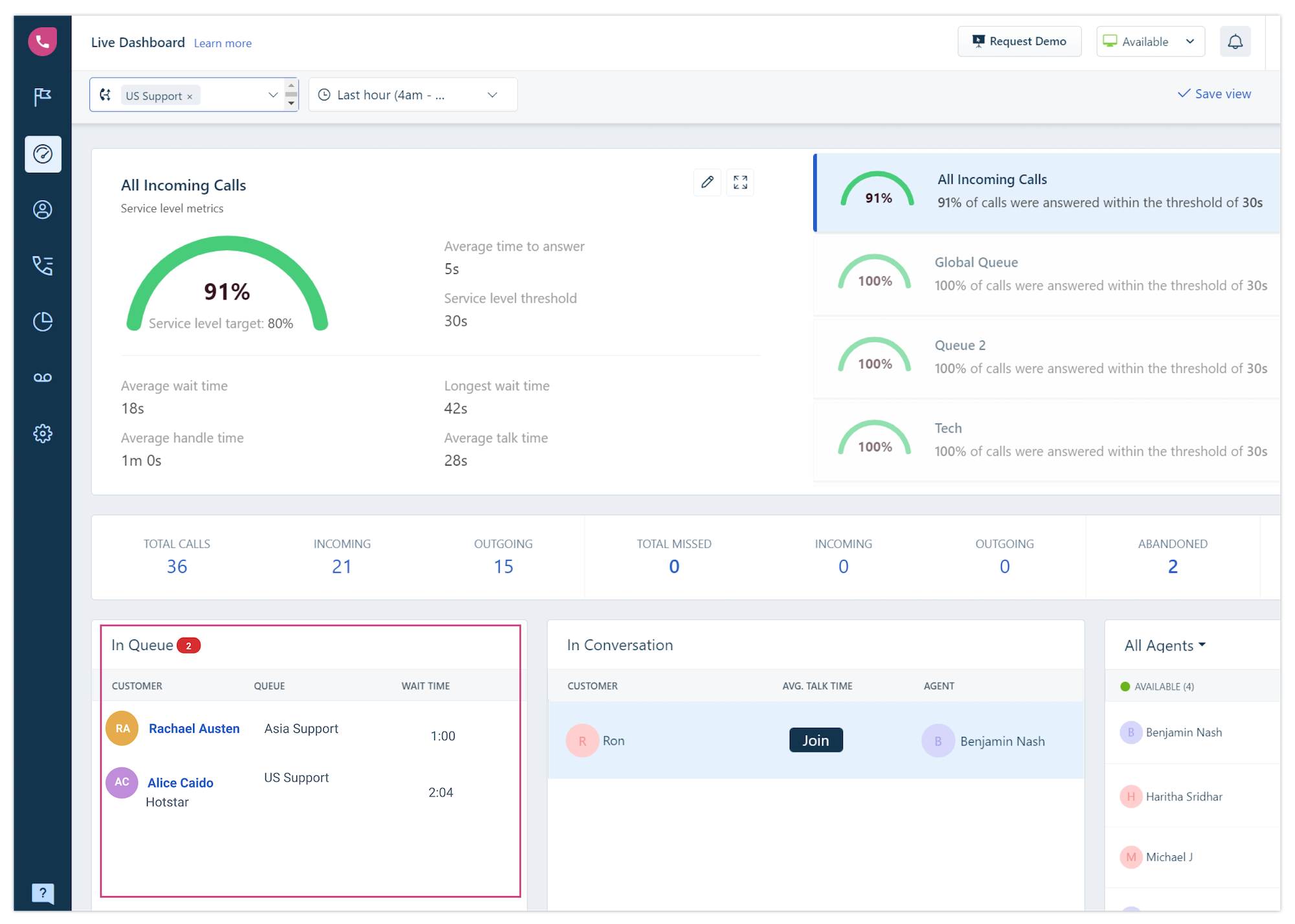Screen dimensions: 1295x924
Task: Click the 2:04 wait time for Alice Caido
Action: point(441,793)
